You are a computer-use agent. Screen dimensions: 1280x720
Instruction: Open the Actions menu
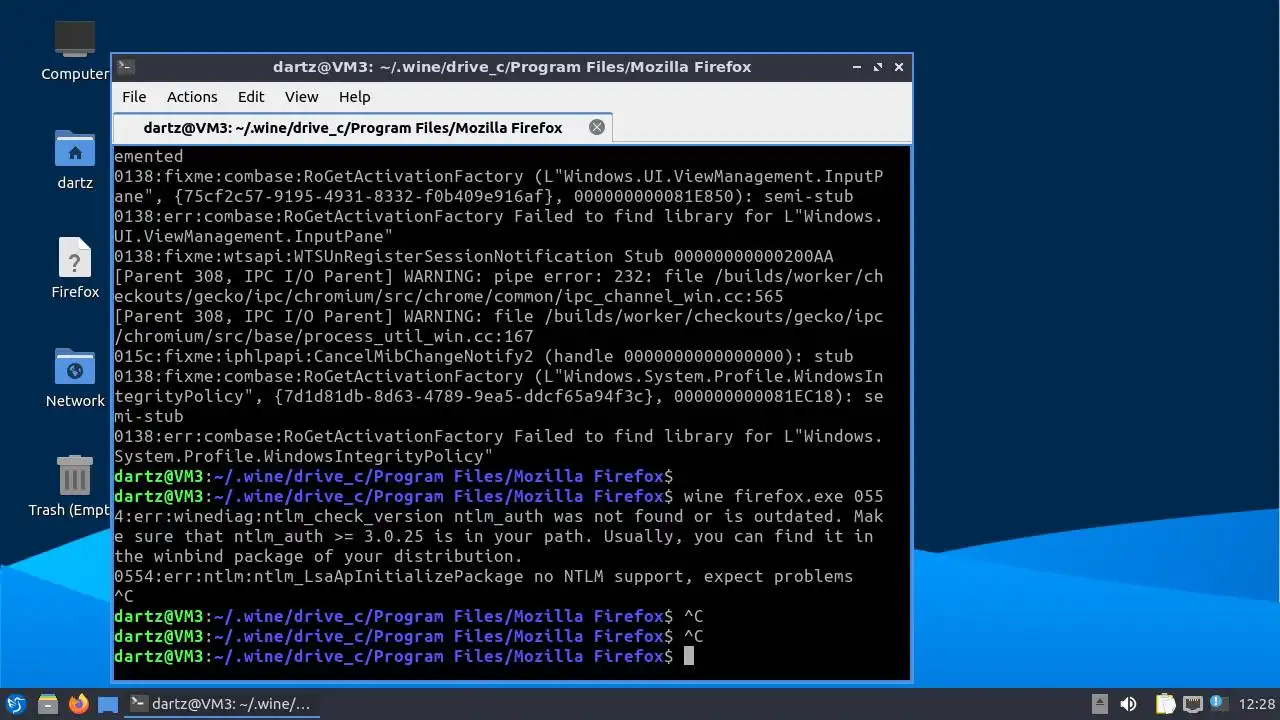[192, 97]
